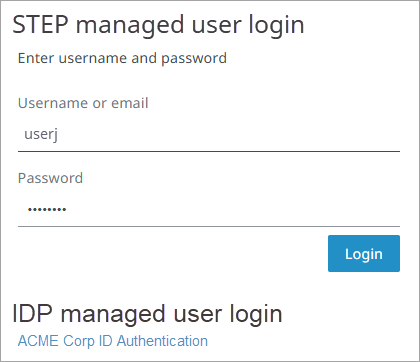Place cursor after the masked password dots
Screen dimensions: 420x362
tap(67, 210)
